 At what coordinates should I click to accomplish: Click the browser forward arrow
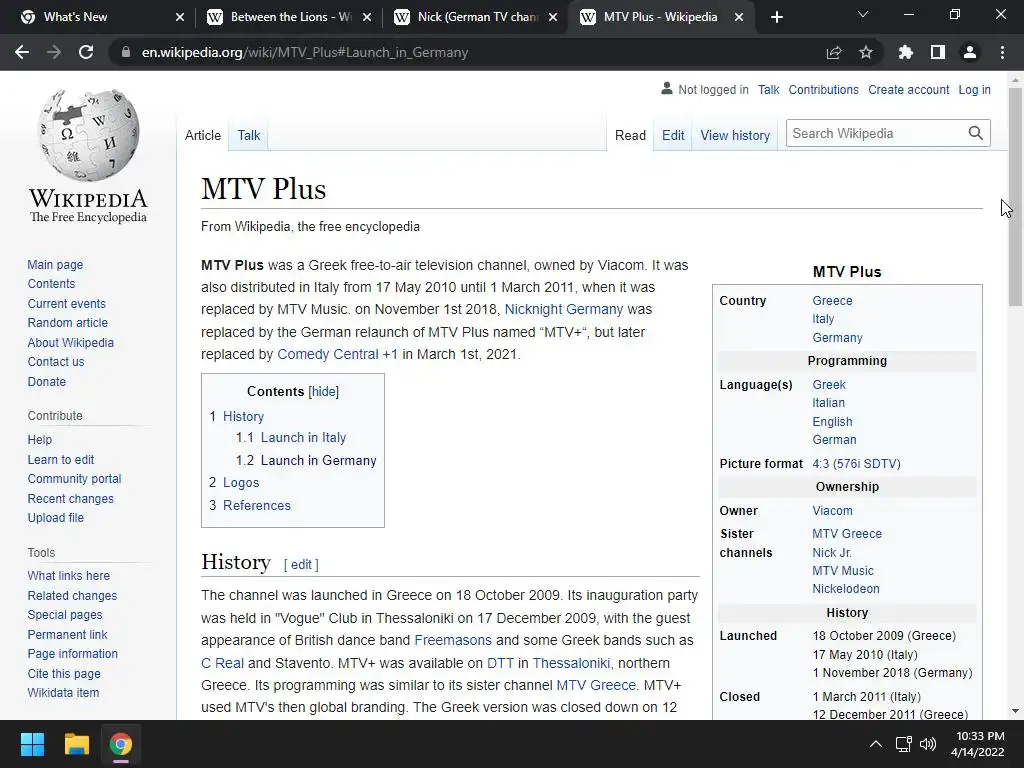[54, 52]
